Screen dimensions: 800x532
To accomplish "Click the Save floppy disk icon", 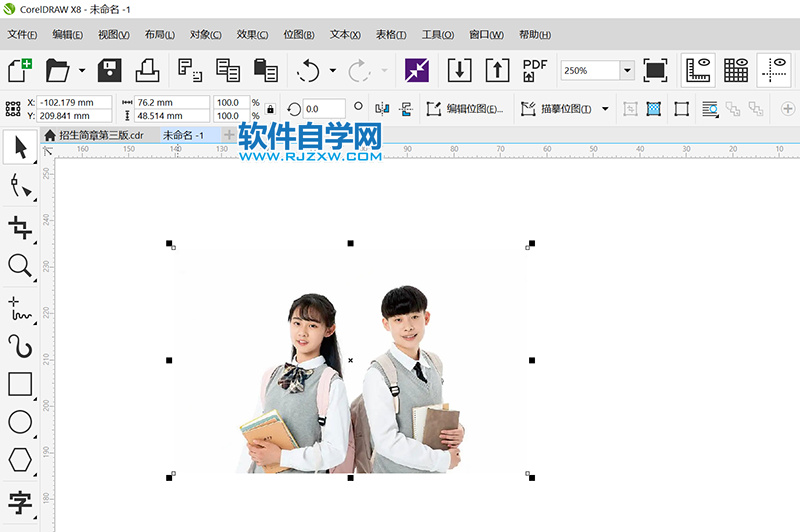I will point(109,71).
